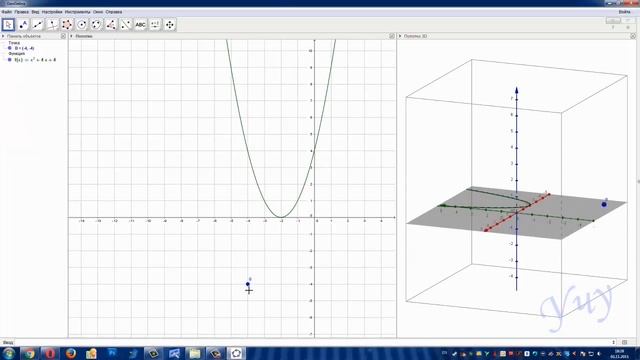Open the Настройки menu

(x=52, y=12)
